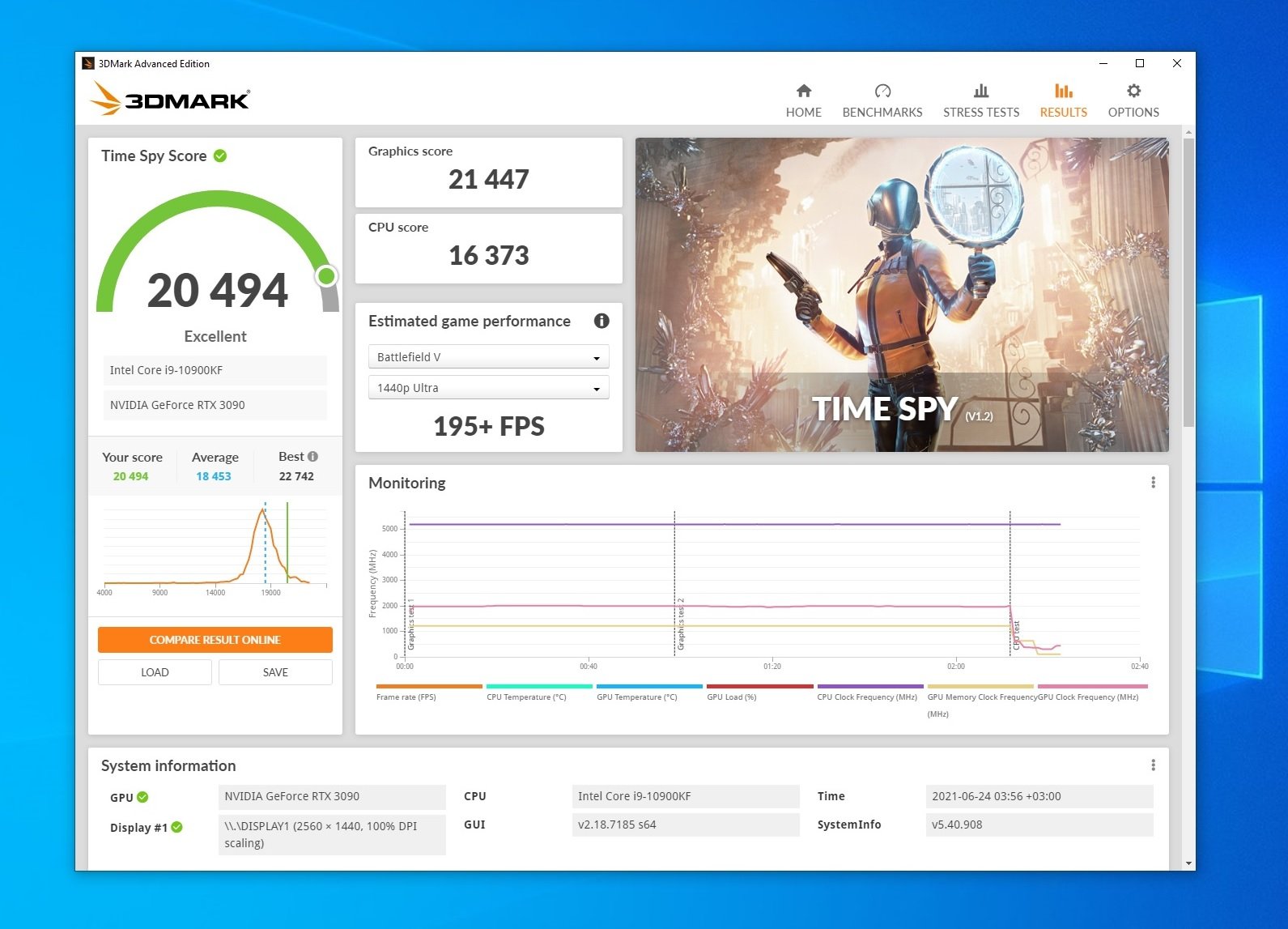Toggle GPU Clock Frequency legend entry
The width and height of the screenshot is (1288, 929).
tap(1092, 692)
